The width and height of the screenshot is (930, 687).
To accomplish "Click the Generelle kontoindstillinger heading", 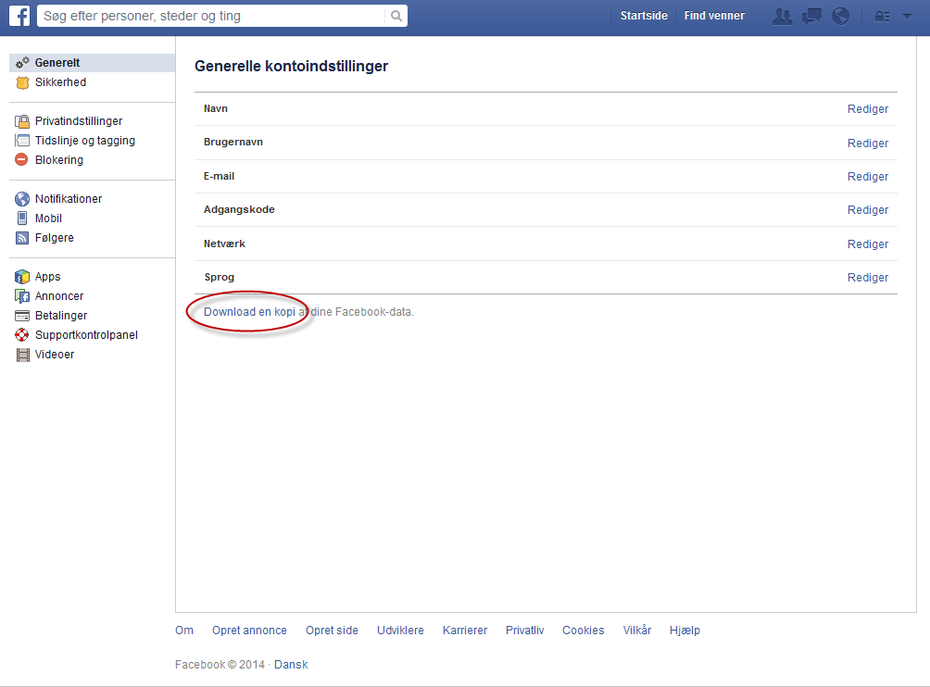I will coord(291,66).
